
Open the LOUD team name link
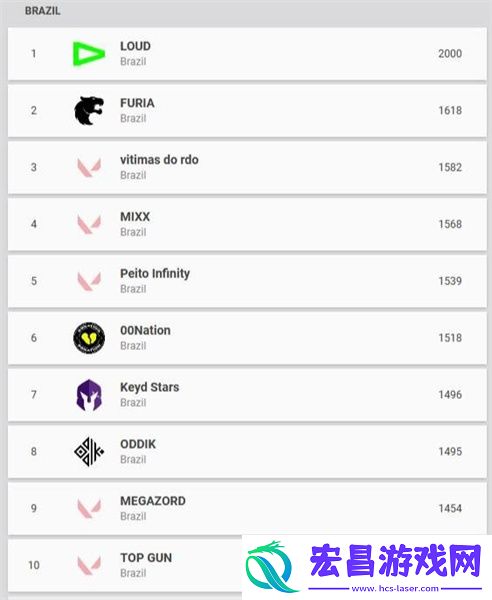[135, 46]
